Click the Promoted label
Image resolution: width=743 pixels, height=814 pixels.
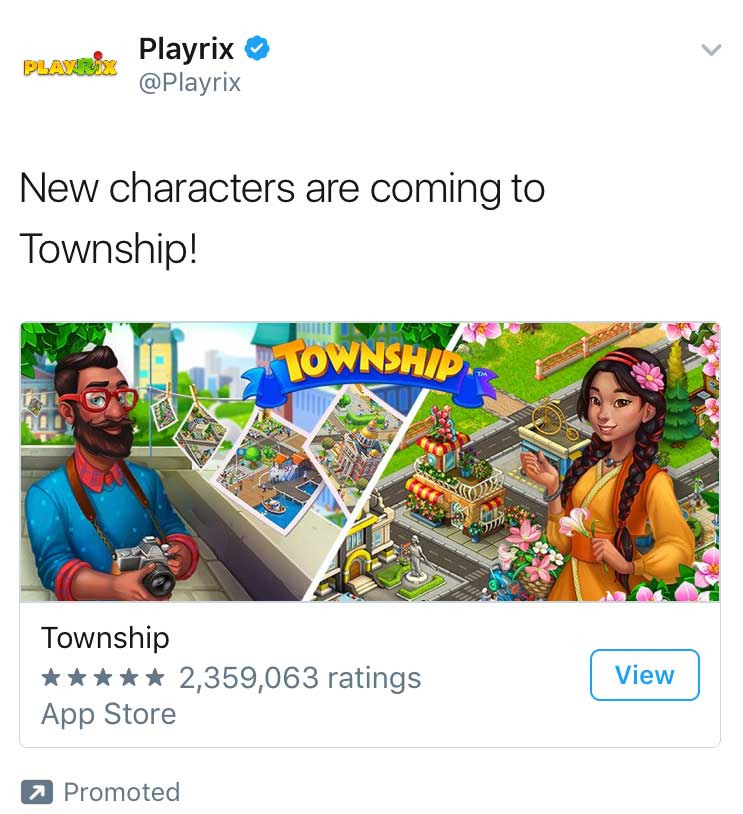click(121, 792)
